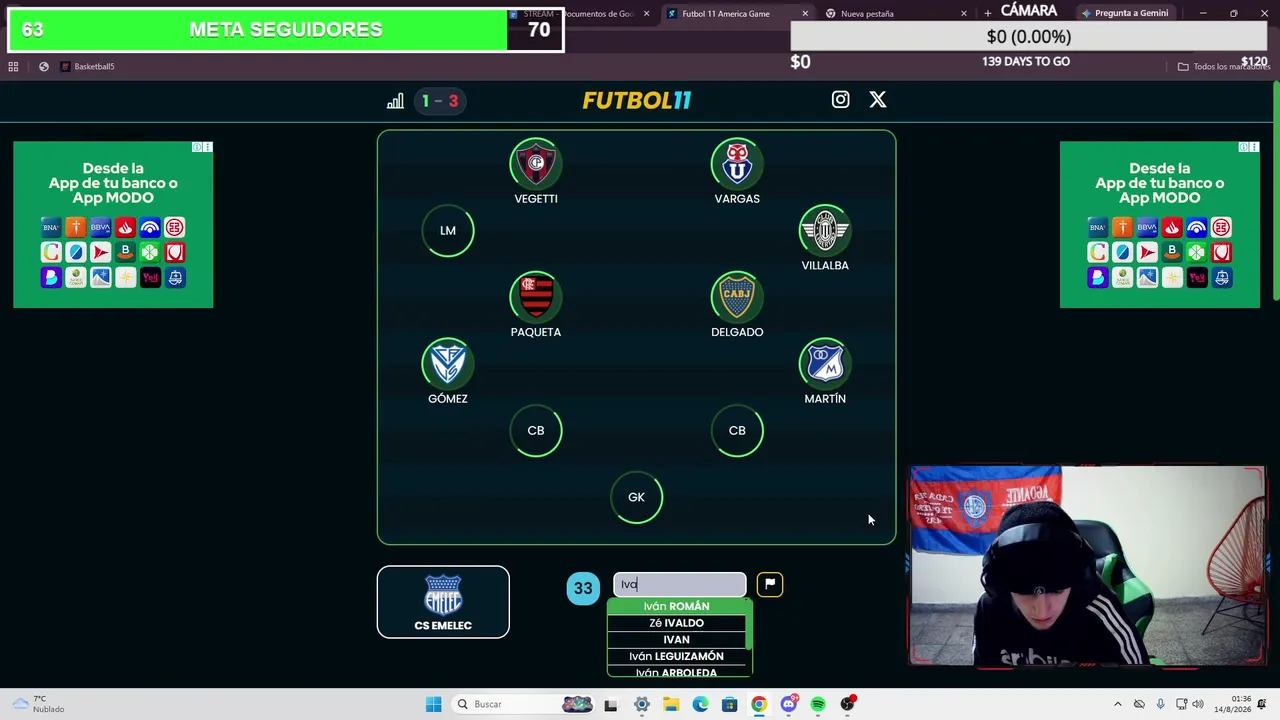This screenshot has height=720, width=1280.
Task: Open the Futbol11 X (Twitter) page
Action: tap(878, 100)
